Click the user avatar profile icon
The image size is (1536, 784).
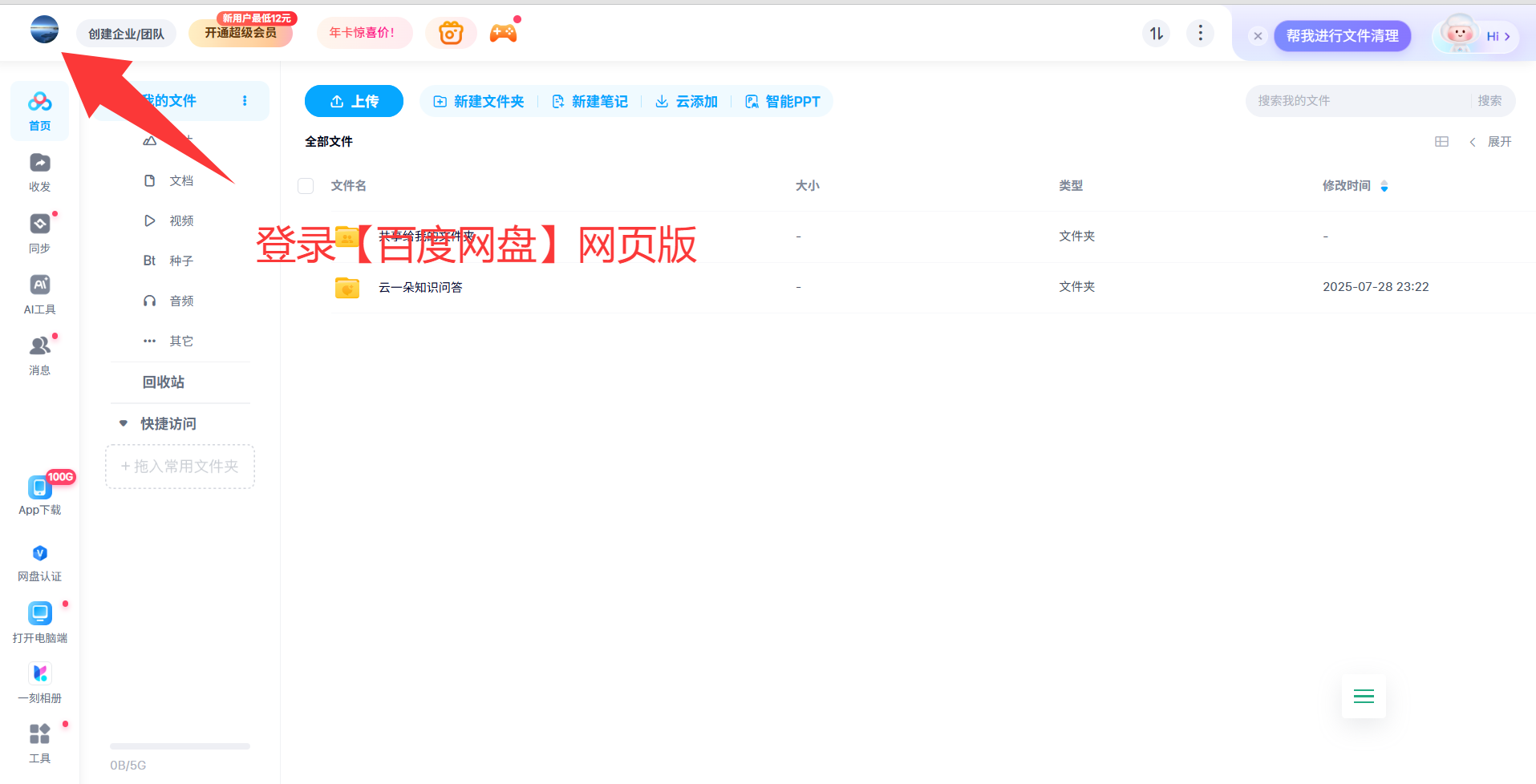(x=44, y=30)
